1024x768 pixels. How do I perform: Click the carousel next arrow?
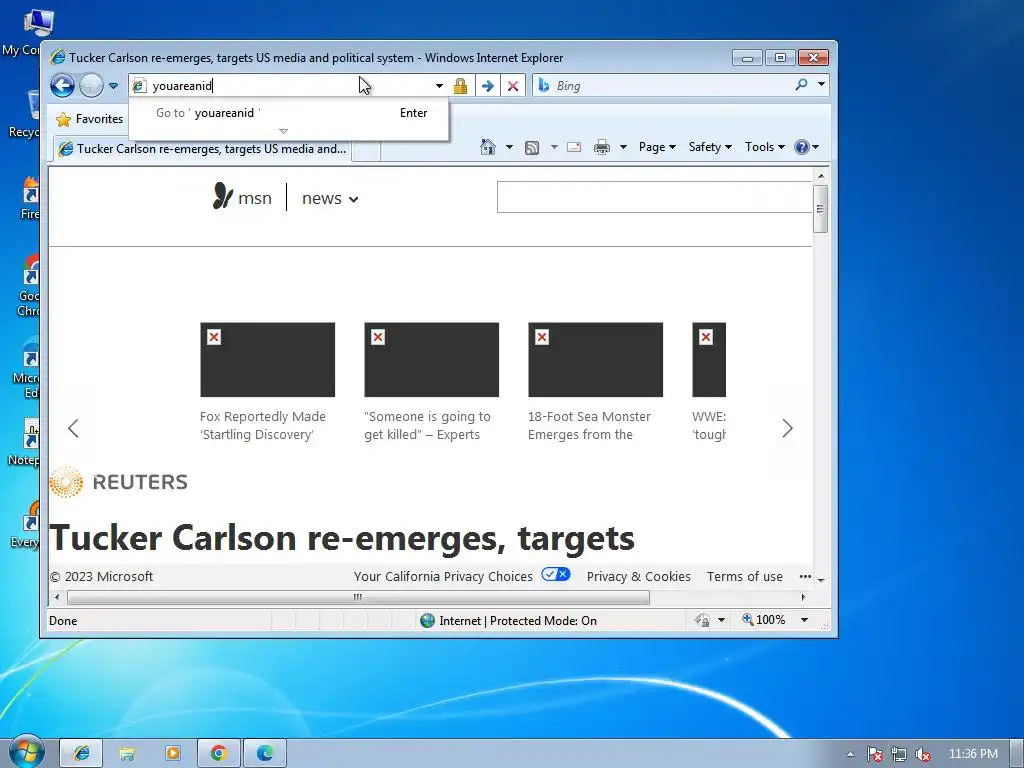(788, 428)
